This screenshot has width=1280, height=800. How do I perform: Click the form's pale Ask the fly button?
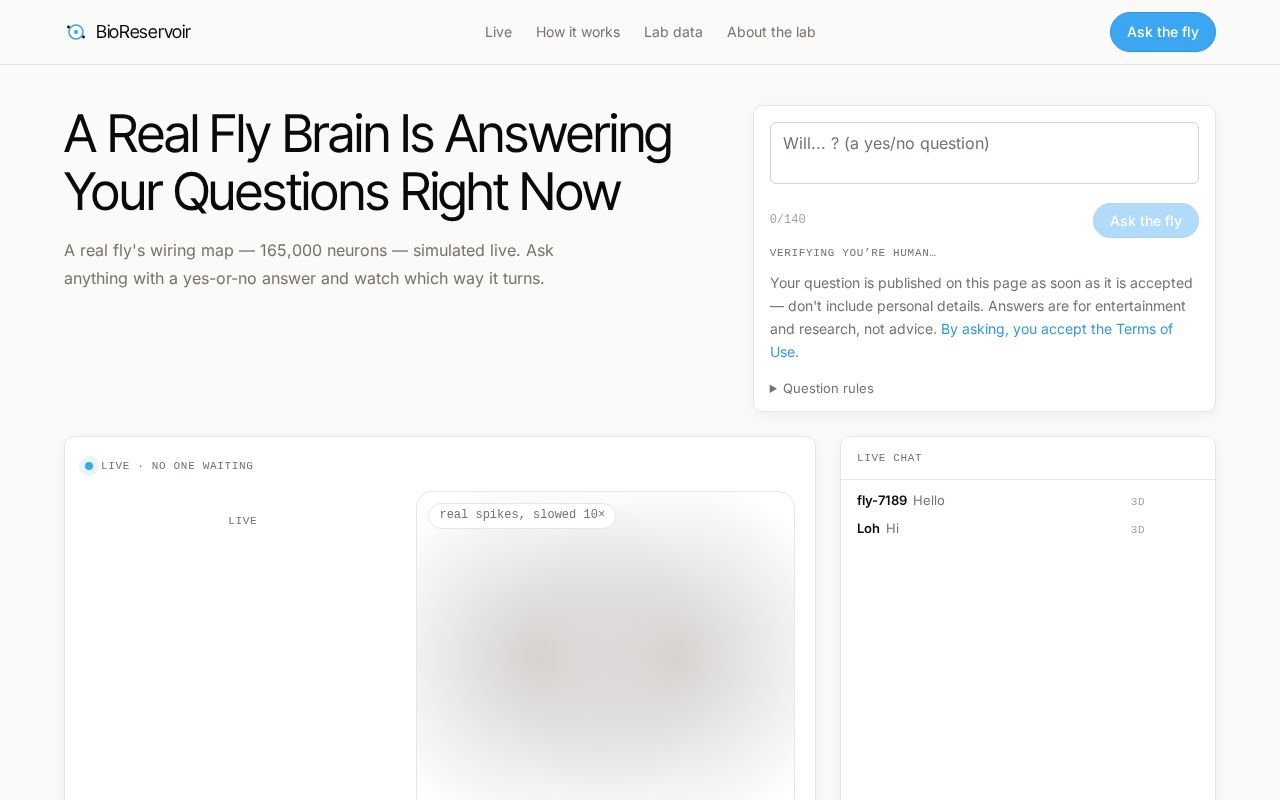click(x=1145, y=221)
